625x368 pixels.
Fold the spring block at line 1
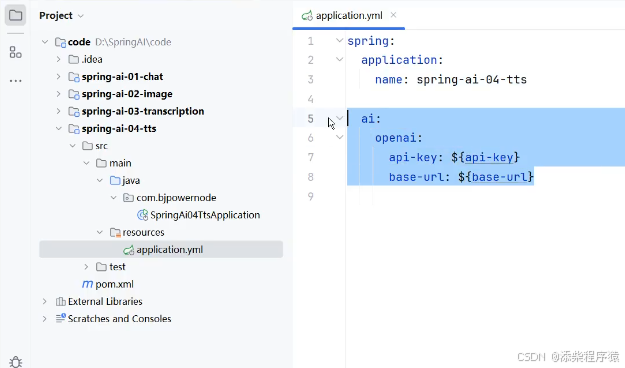tap(339, 41)
